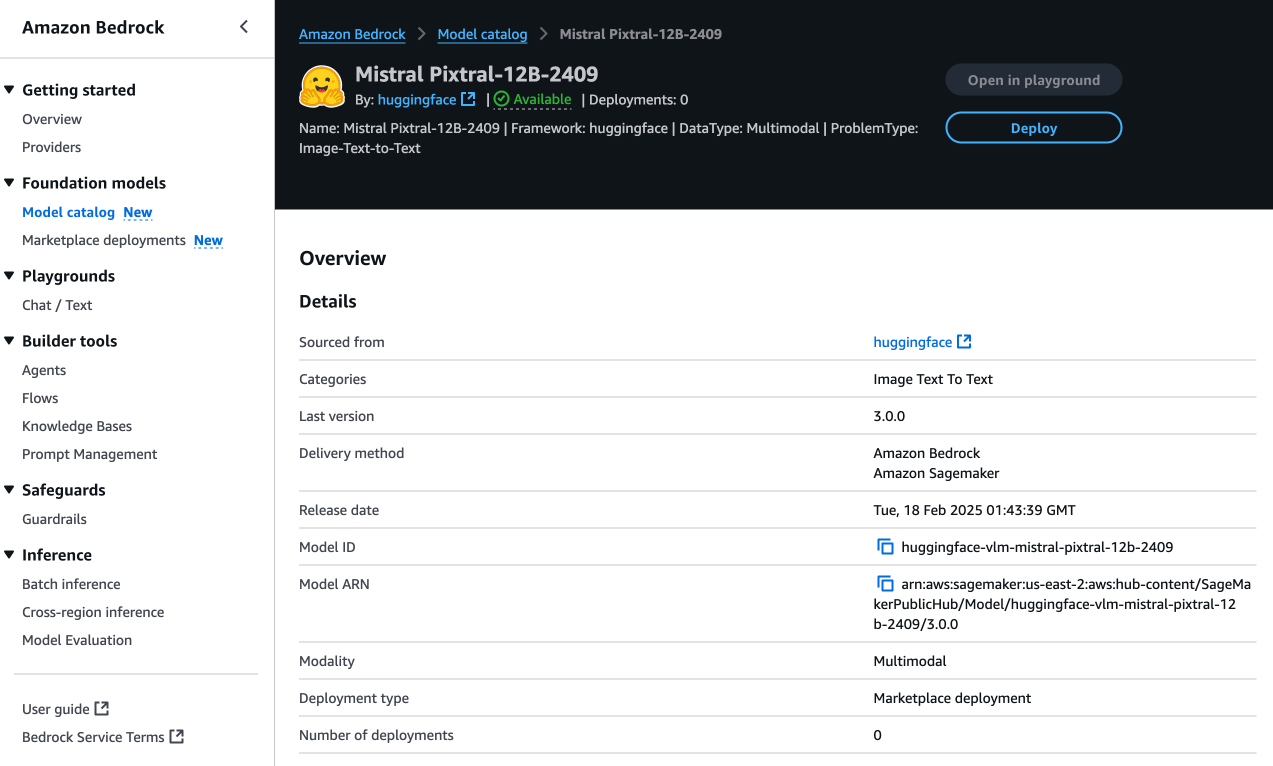Click New badge next to Marketplace deployments
1273x766 pixels.
click(208, 240)
